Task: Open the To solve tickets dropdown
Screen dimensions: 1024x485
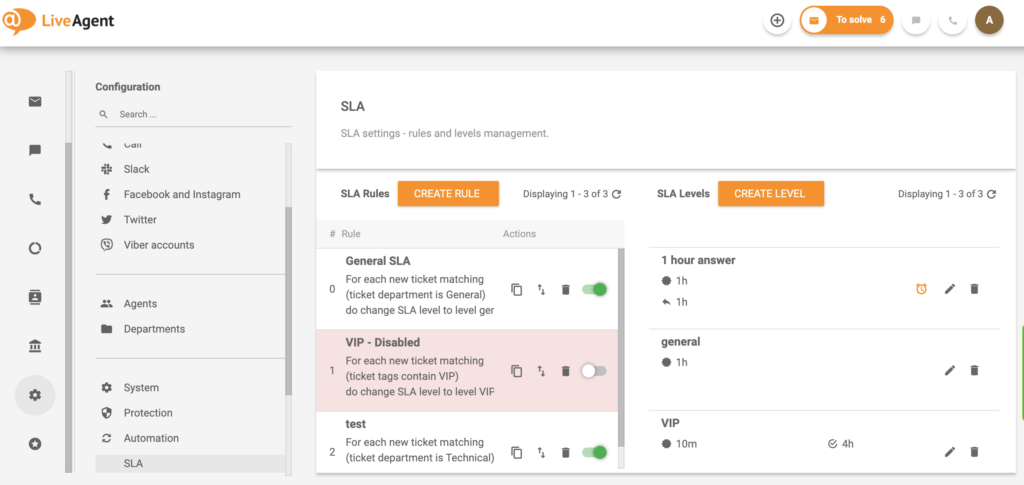Action: pyautogui.click(x=846, y=20)
